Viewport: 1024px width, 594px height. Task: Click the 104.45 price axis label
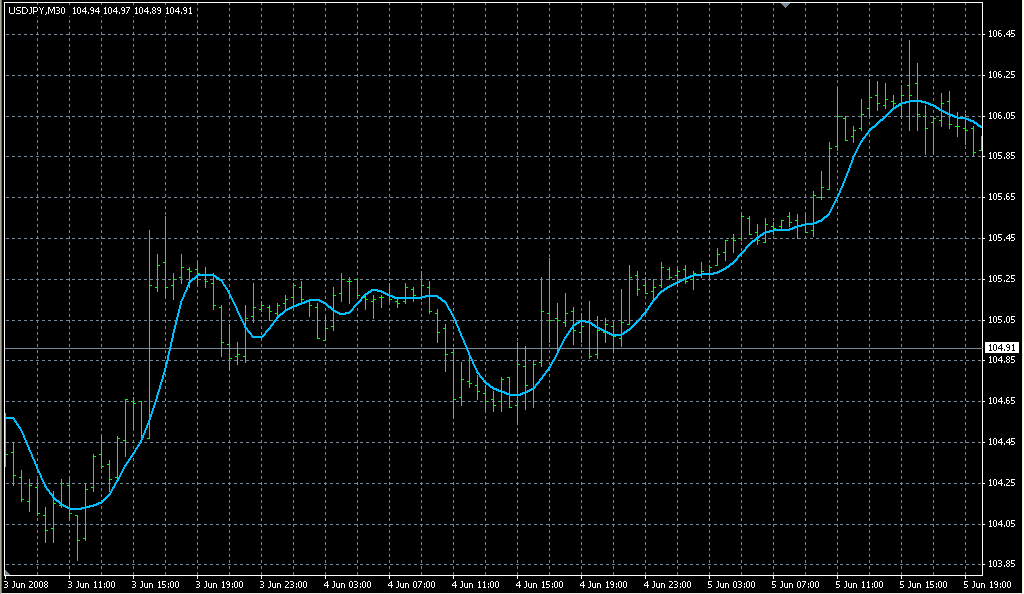1000,442
